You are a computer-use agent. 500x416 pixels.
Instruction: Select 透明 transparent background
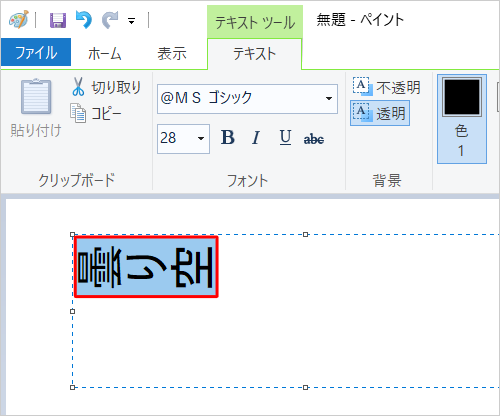(x=380, y=113)
